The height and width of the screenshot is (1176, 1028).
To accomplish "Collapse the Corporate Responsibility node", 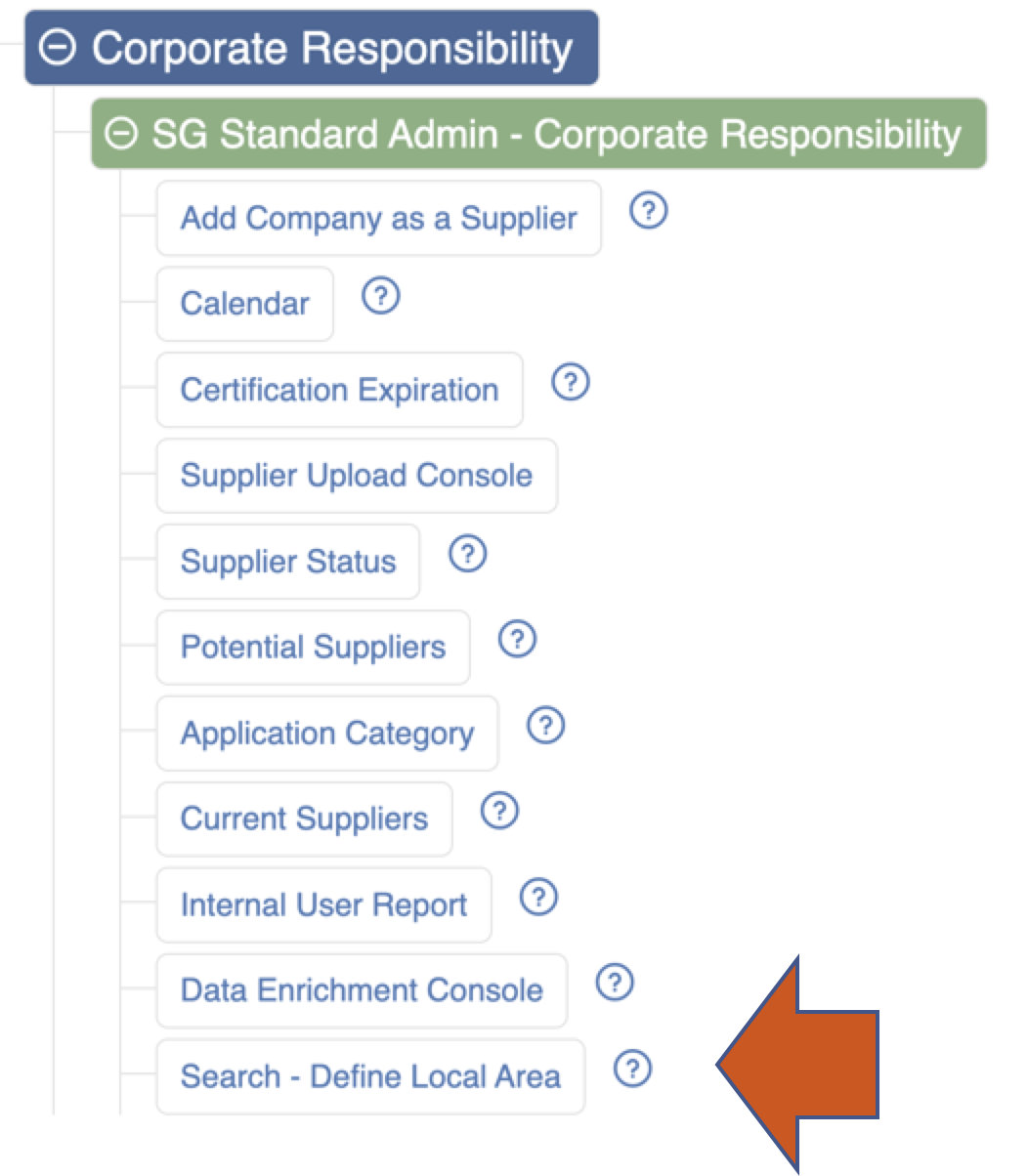I will 61,48.
